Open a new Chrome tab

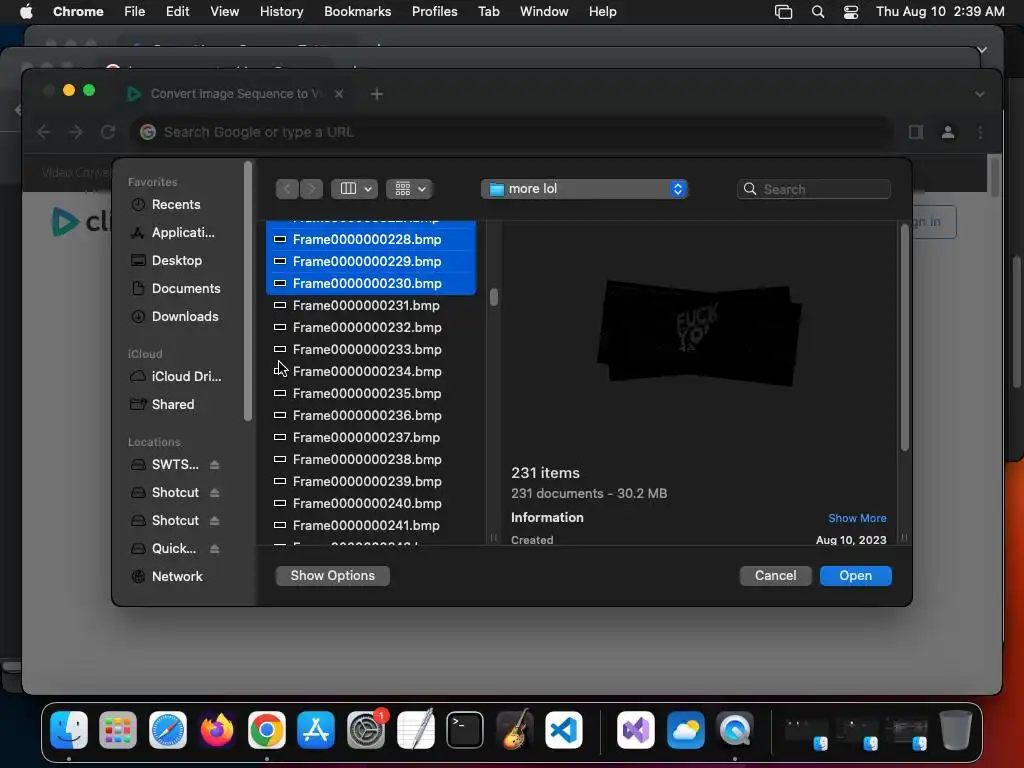377,94
